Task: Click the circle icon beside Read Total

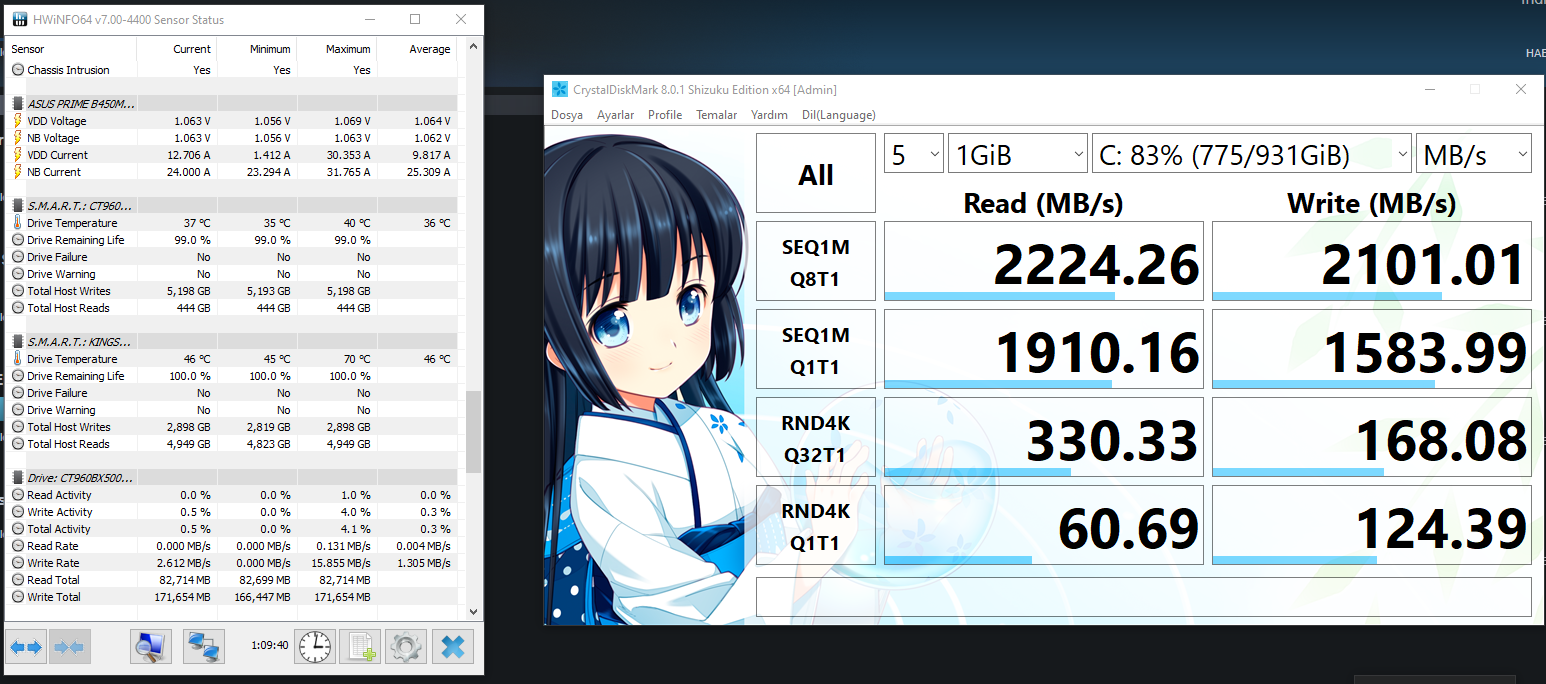Action: [18, 580]
